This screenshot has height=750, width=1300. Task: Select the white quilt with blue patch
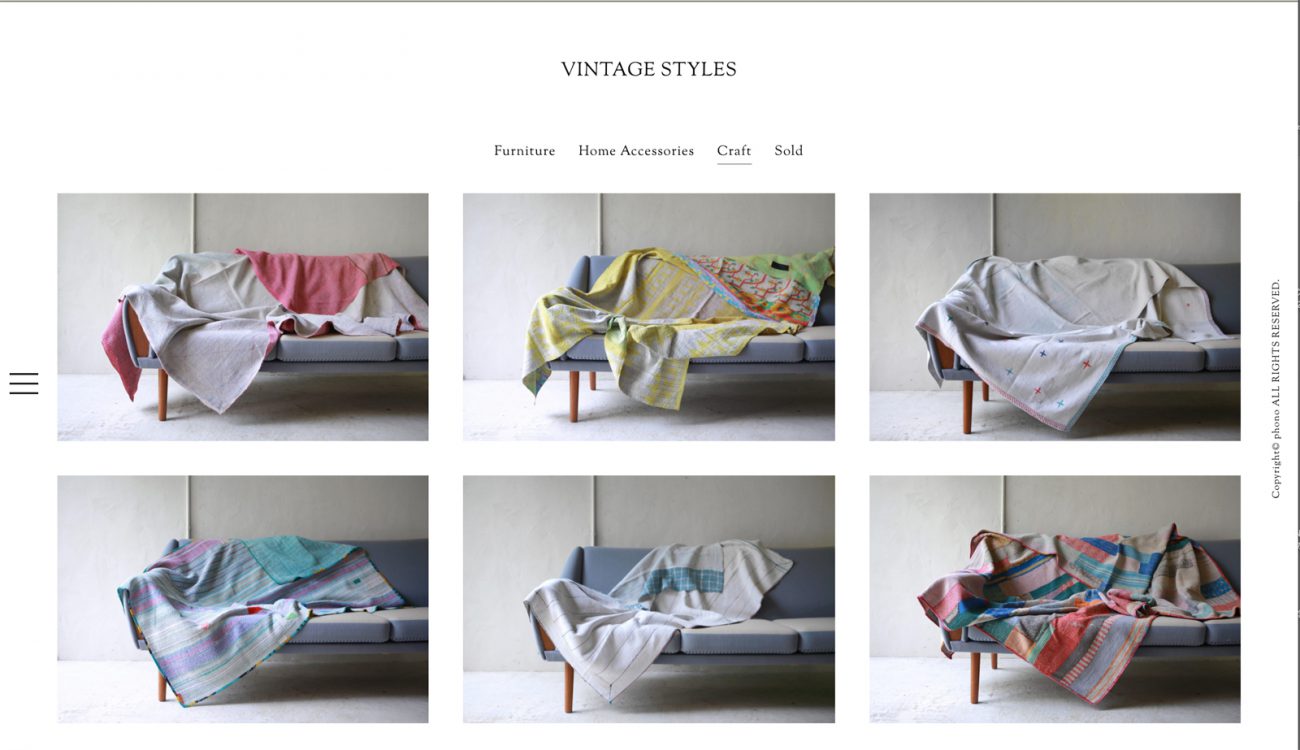pos(649,599)
